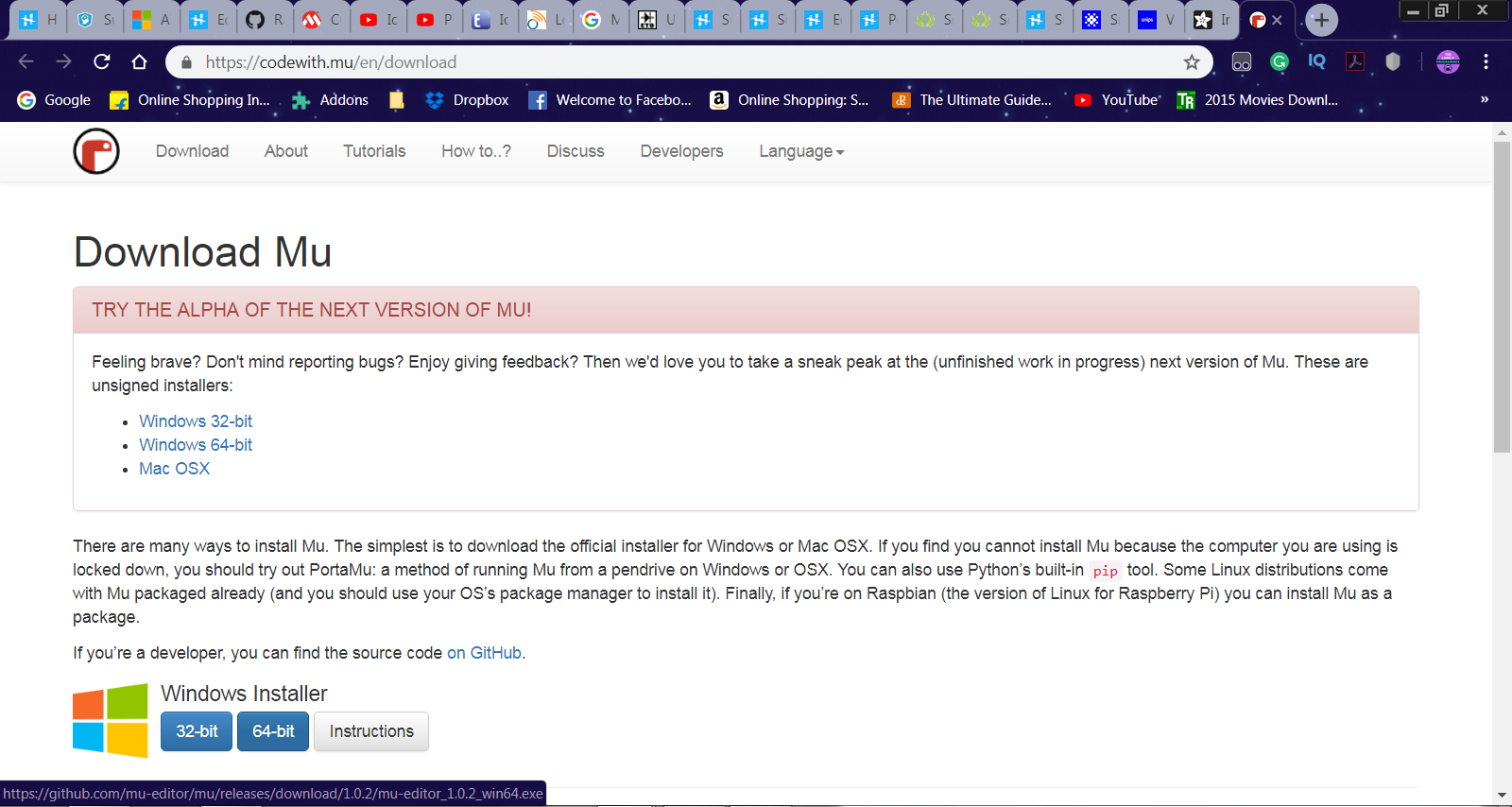This screenshot has width=1512, height=807.
Task: Reload the current page
Action: click(102, 61)
